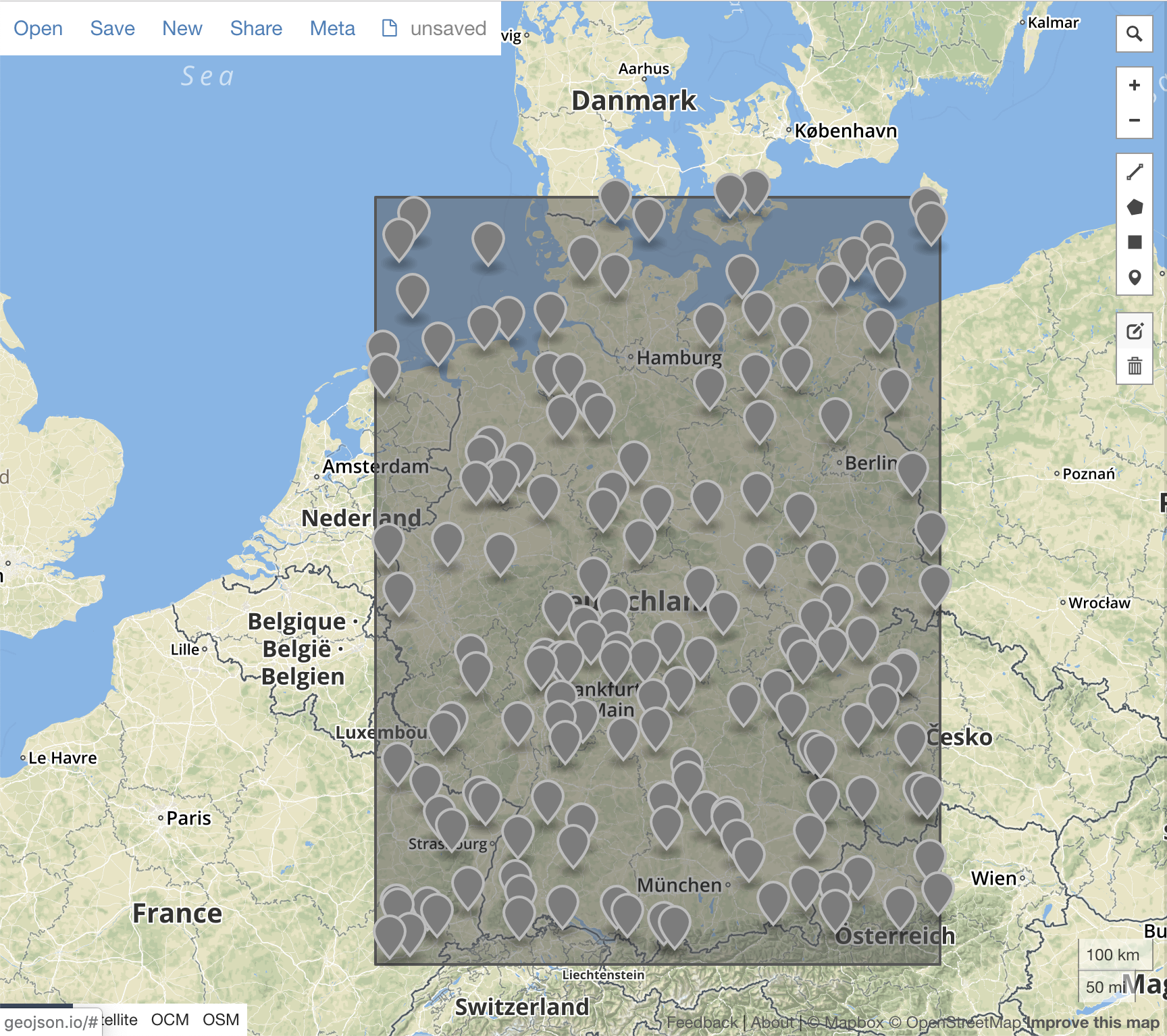Click the marker below the Hamburg label
Image resolution: width=1167 pixels, height=1036 pixels.
pos(709,388)
